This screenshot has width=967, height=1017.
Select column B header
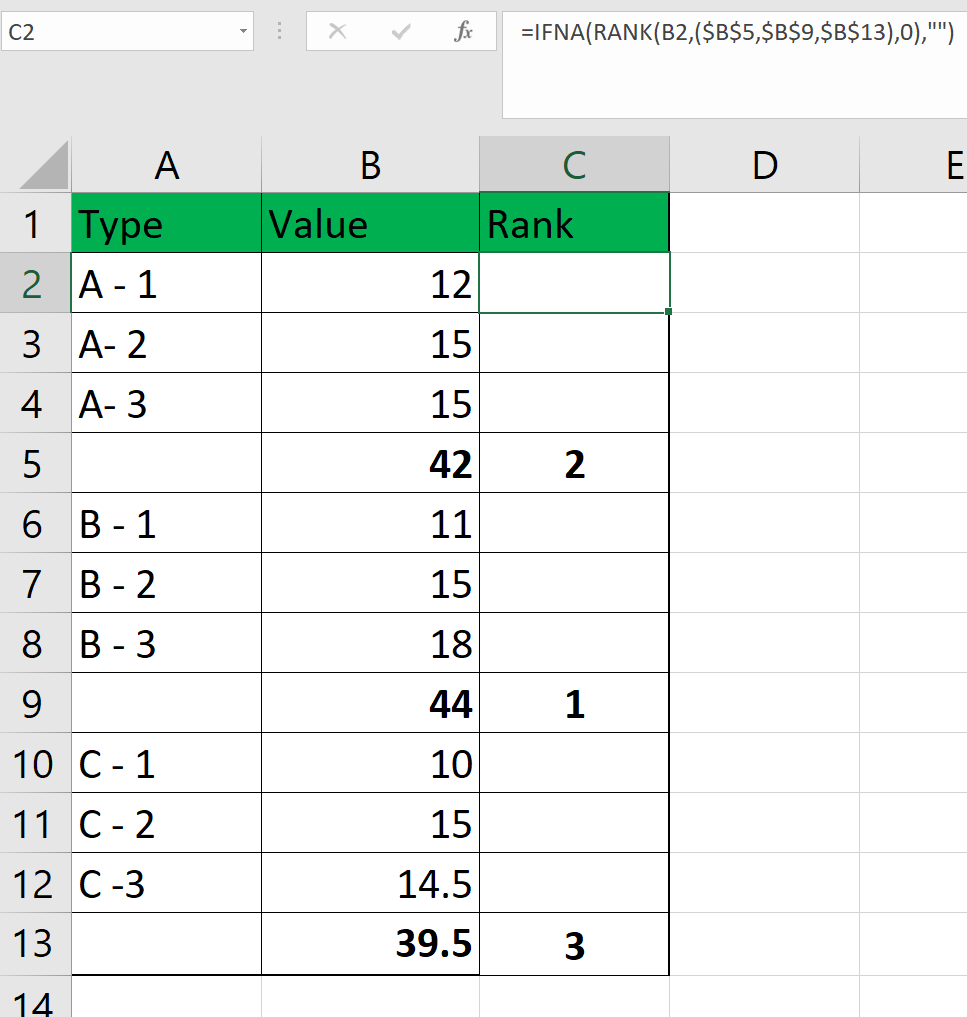click(370, 166)
